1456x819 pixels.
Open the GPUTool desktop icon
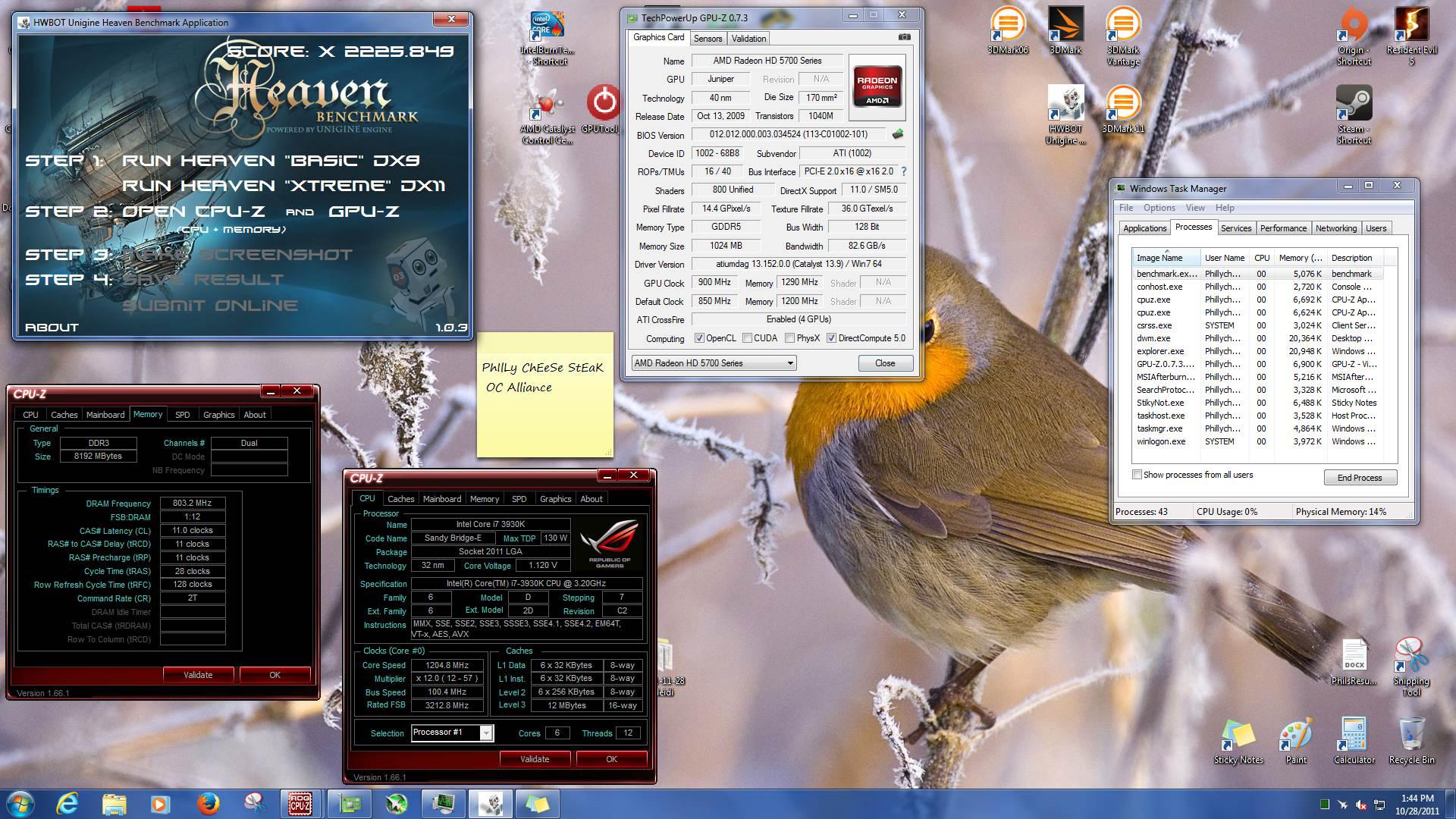[603, 110]
